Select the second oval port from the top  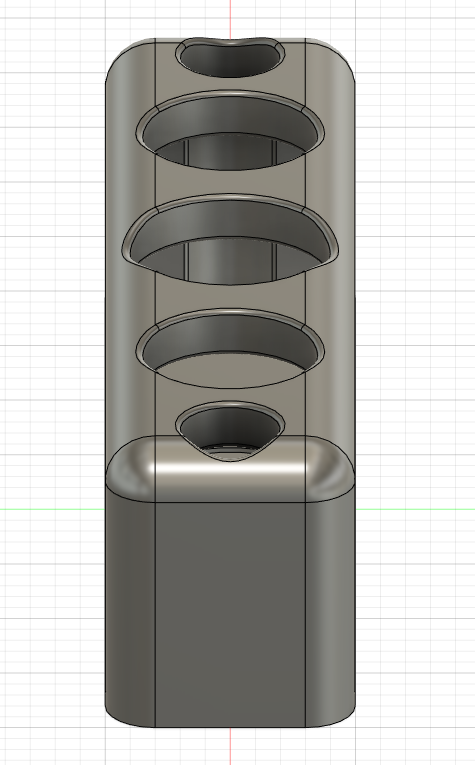[230, 130]
